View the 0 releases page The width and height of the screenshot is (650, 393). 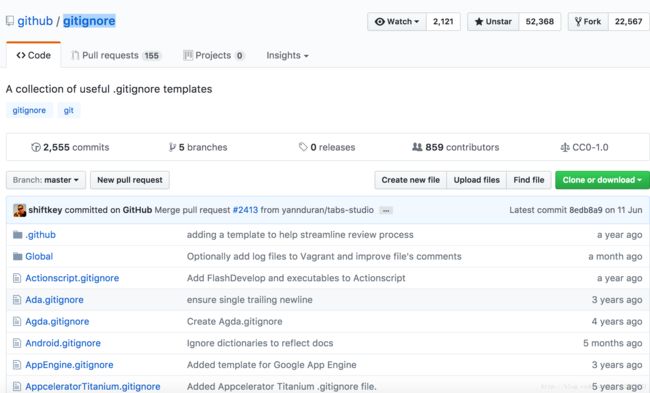click(x=327, y=147)
